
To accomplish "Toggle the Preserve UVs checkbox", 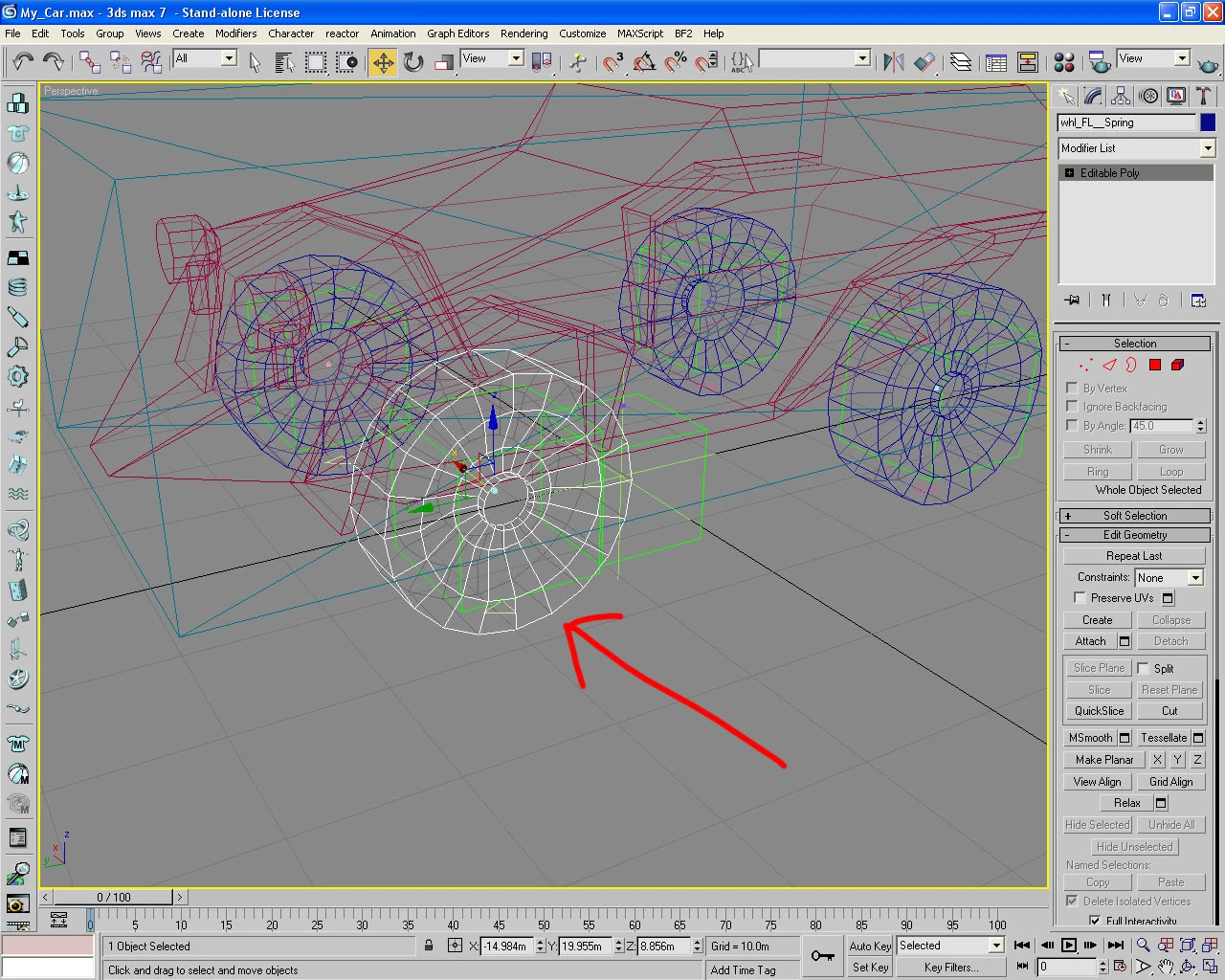I will pos(1080,598).
